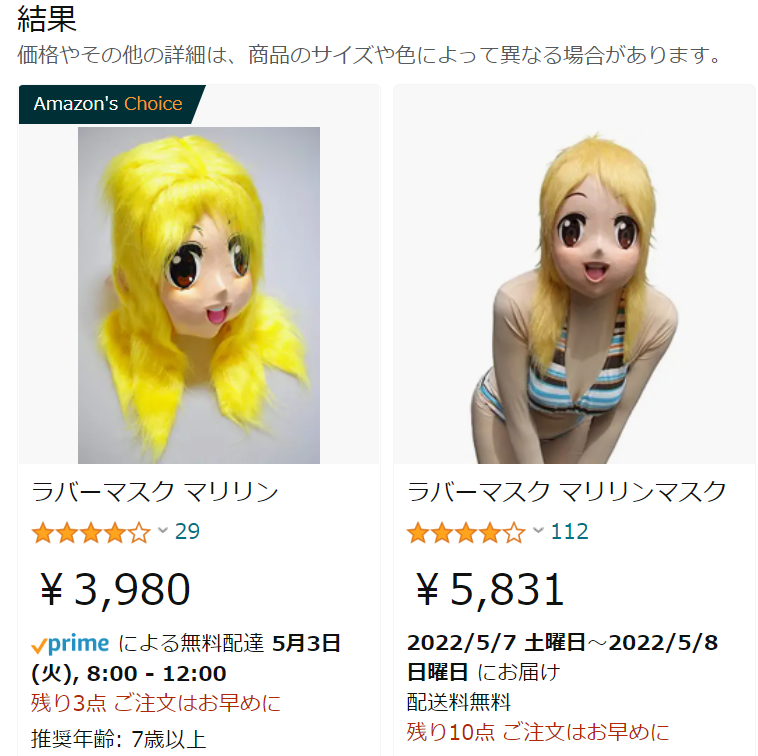Screen dimensions: 758x756
Task: Expand rating dropdown arrow beside 29 reviews
Action: (x=163, y=531)
